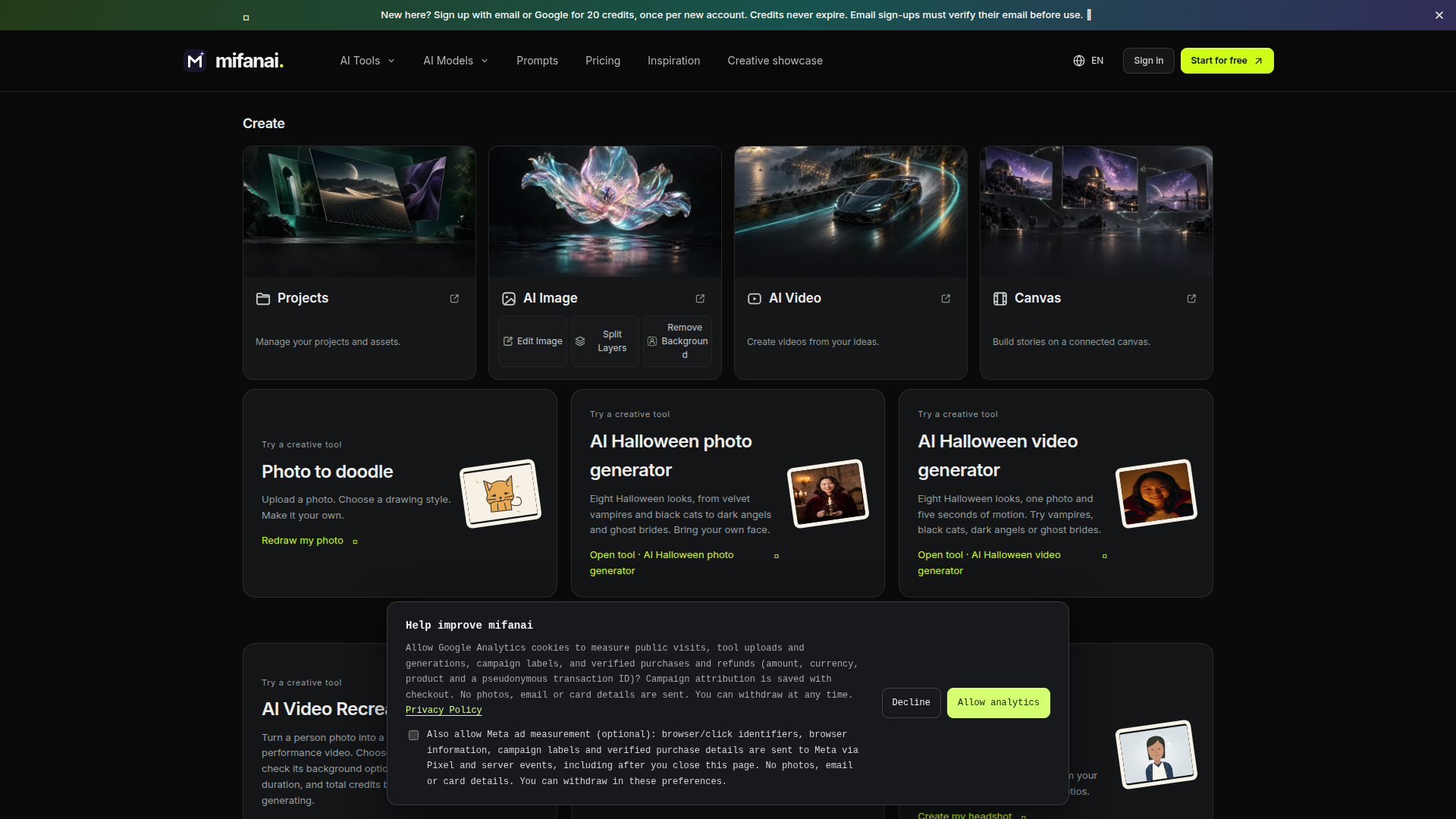Click the Canvas film-frame icon
The image size is (1456, 819).
coord(1000,299)
